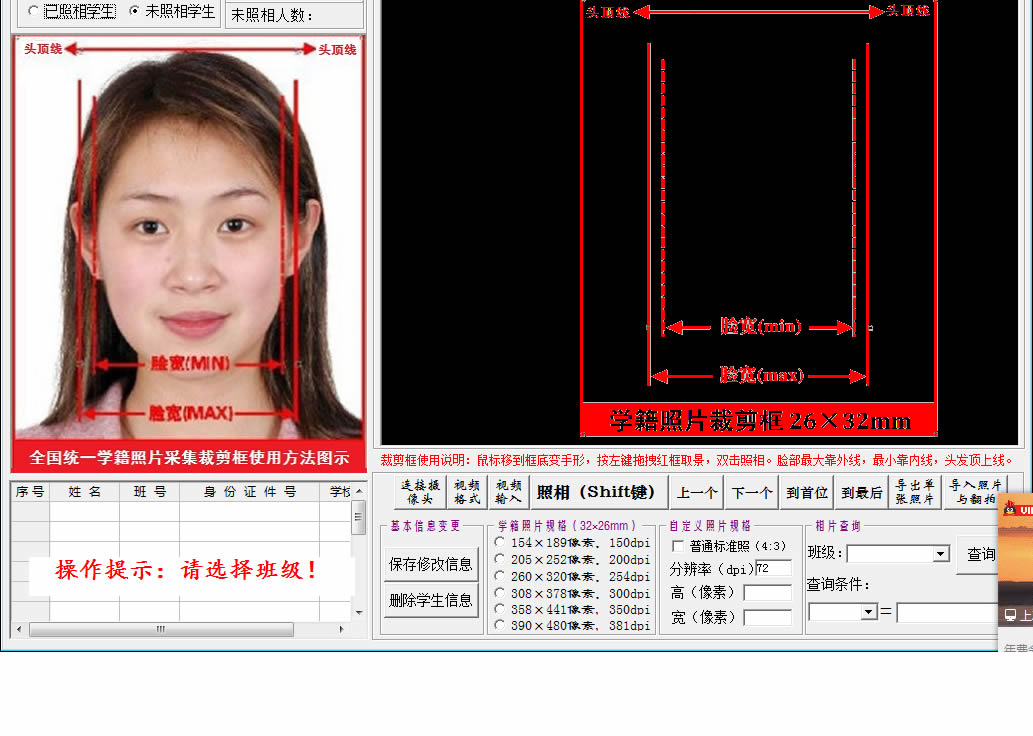This screenshot has width=1033, height=736.
Task: Click the 分辨率 (dpi) input field
Action: [773, 568]
